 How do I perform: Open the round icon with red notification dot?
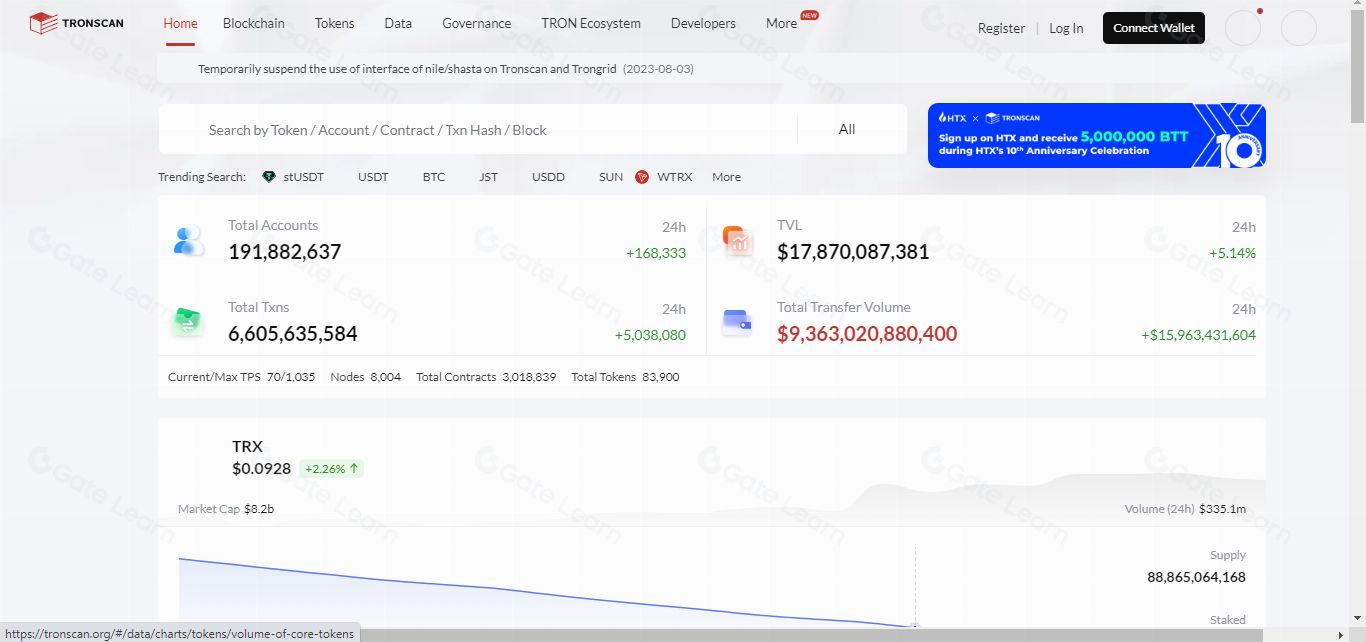[x=1243, y=28]
